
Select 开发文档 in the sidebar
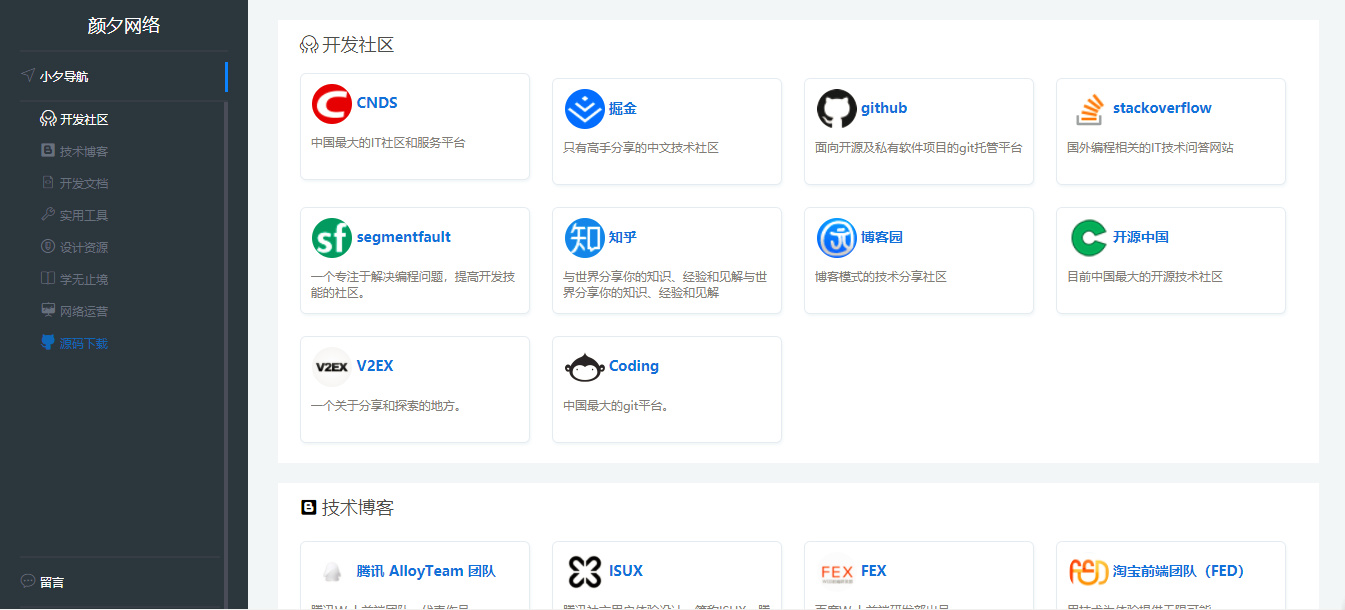click(84, 183)
